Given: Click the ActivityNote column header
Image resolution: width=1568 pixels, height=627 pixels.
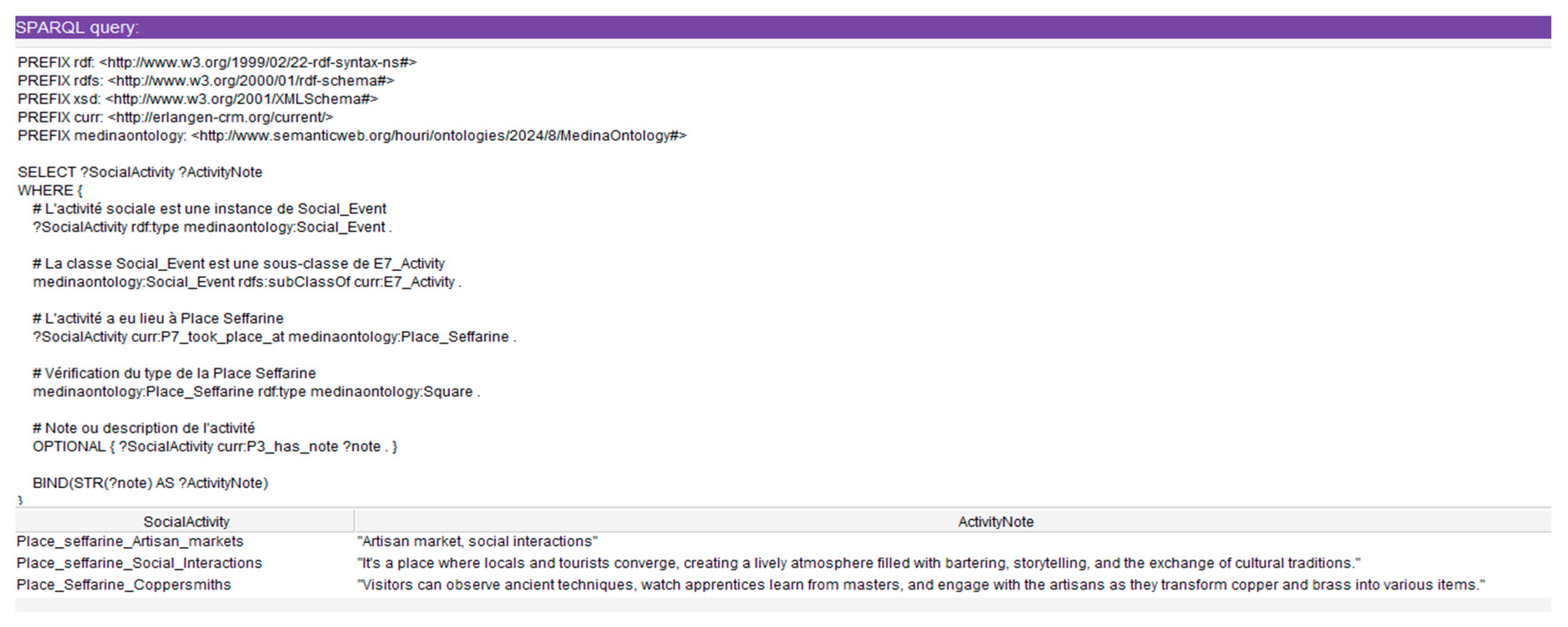Looking at the screenshot, I should click(x=995, y=521).
